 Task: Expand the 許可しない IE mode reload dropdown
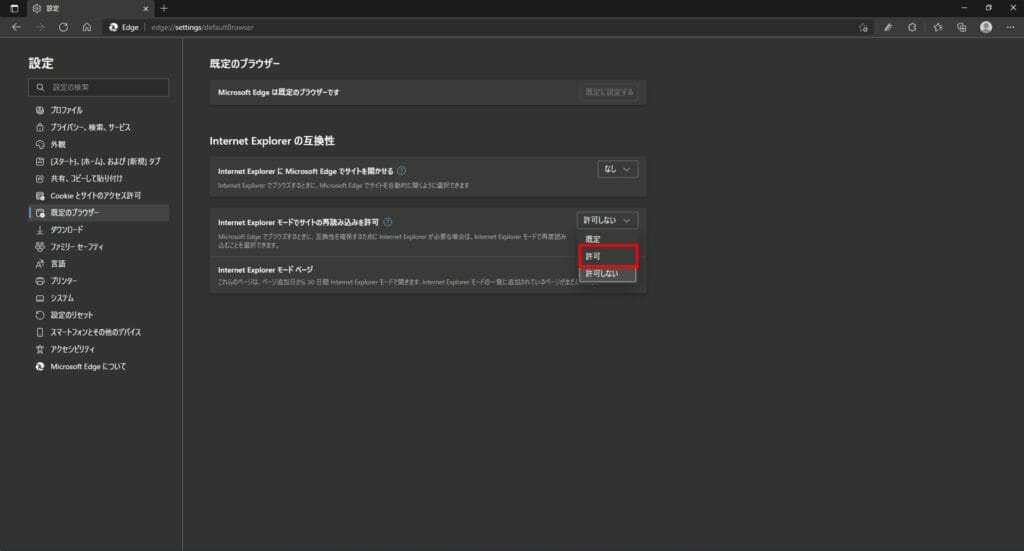click(x=607, y=220)
